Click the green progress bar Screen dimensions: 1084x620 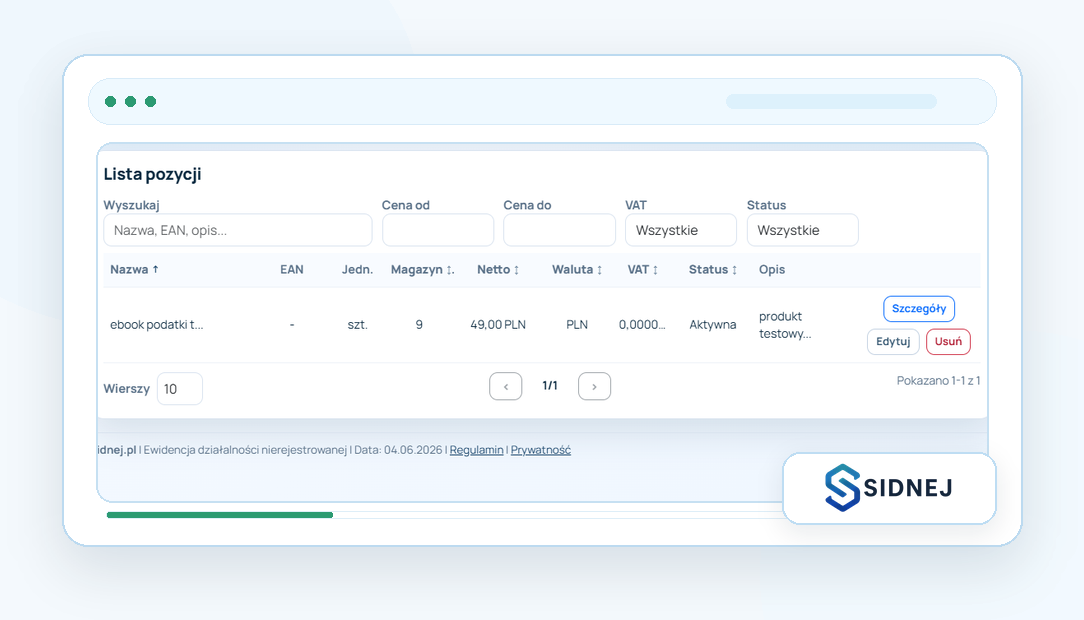coord(220,515)
